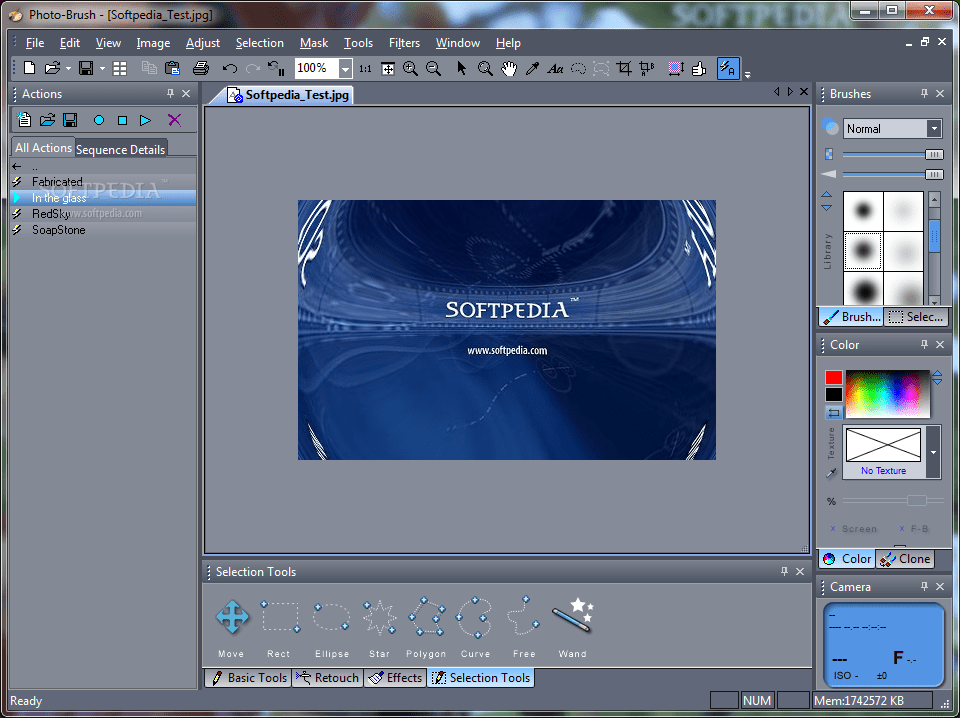Image resolution: width=960 pixels, height=718 pixels.
Task: Pin the Actions panel
Action: pyautogui.click(x=170, y=94)
